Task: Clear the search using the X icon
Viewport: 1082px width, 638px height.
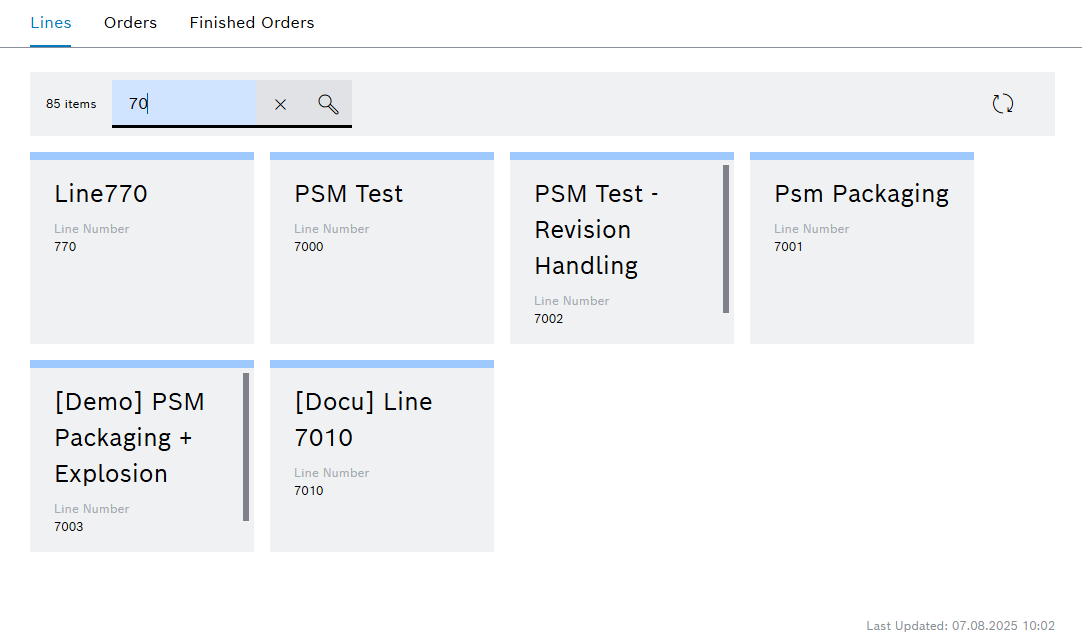Action: tap(280, 104)
